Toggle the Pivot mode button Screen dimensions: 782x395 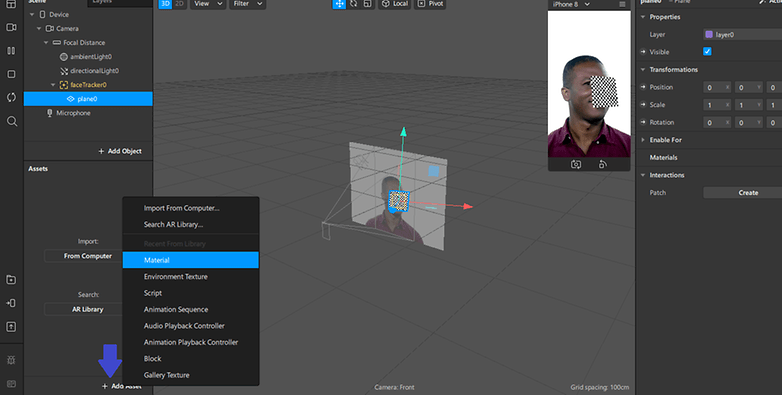coord(430,4)
